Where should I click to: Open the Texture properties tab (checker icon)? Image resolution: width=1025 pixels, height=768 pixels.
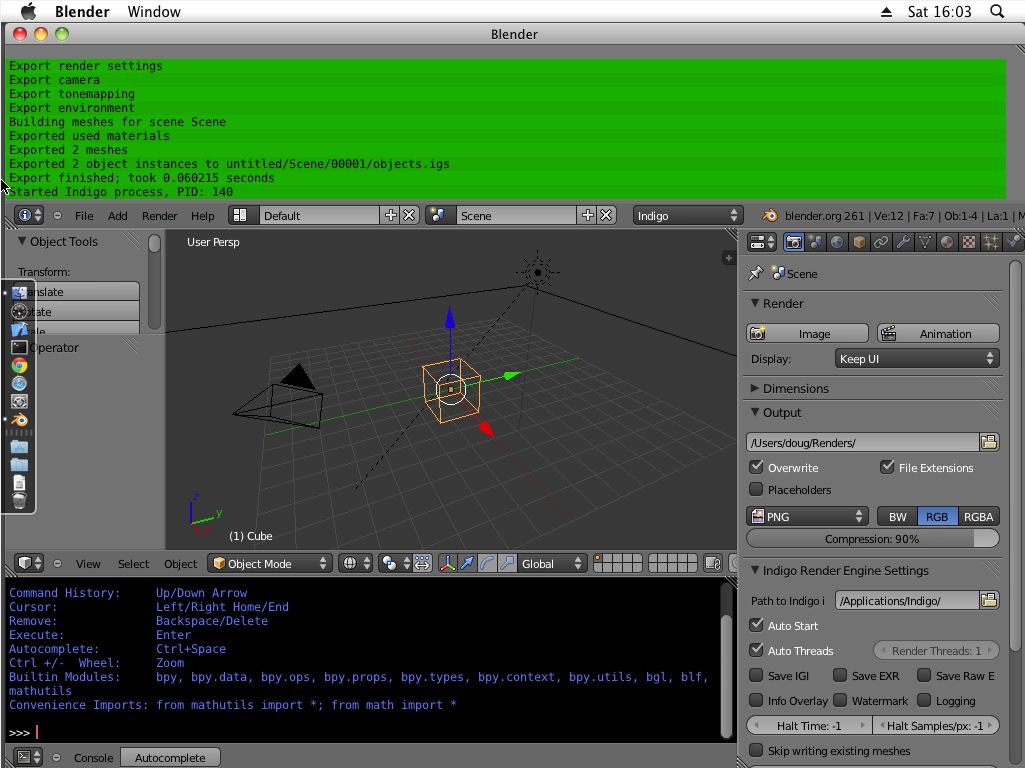click(969, 242)
